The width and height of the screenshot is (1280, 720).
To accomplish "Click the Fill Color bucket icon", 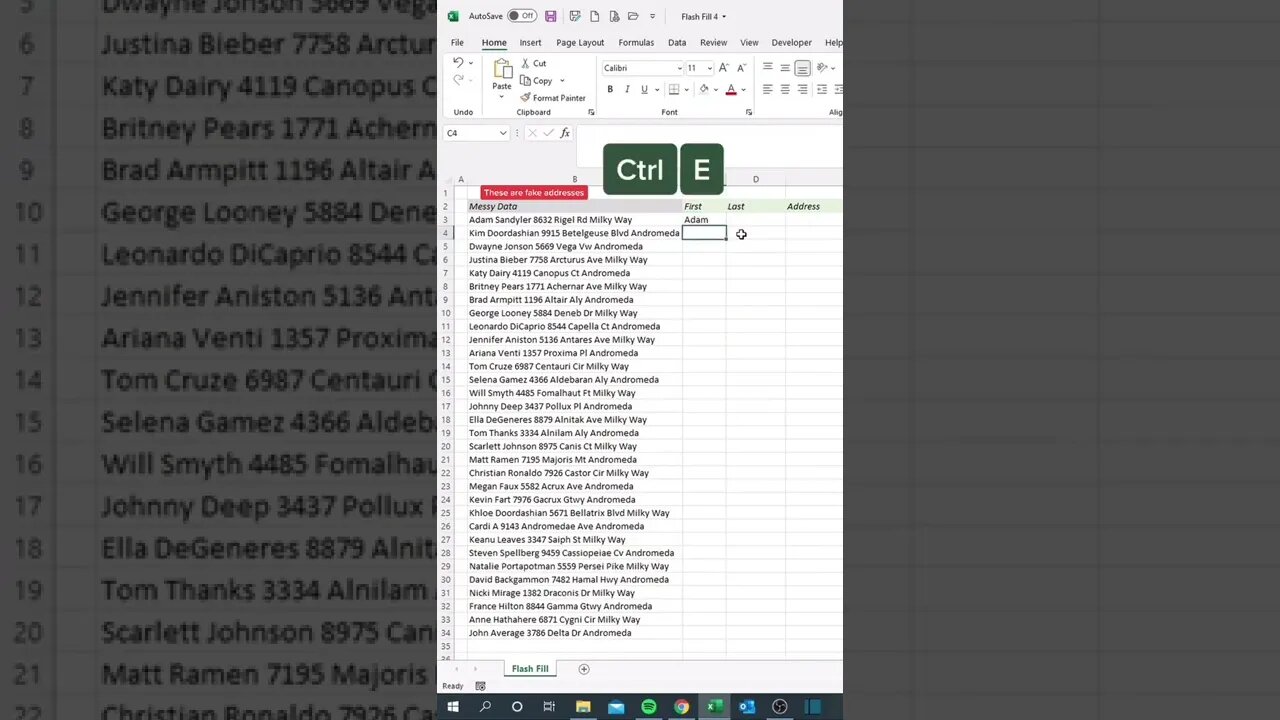I will (704, 90).
